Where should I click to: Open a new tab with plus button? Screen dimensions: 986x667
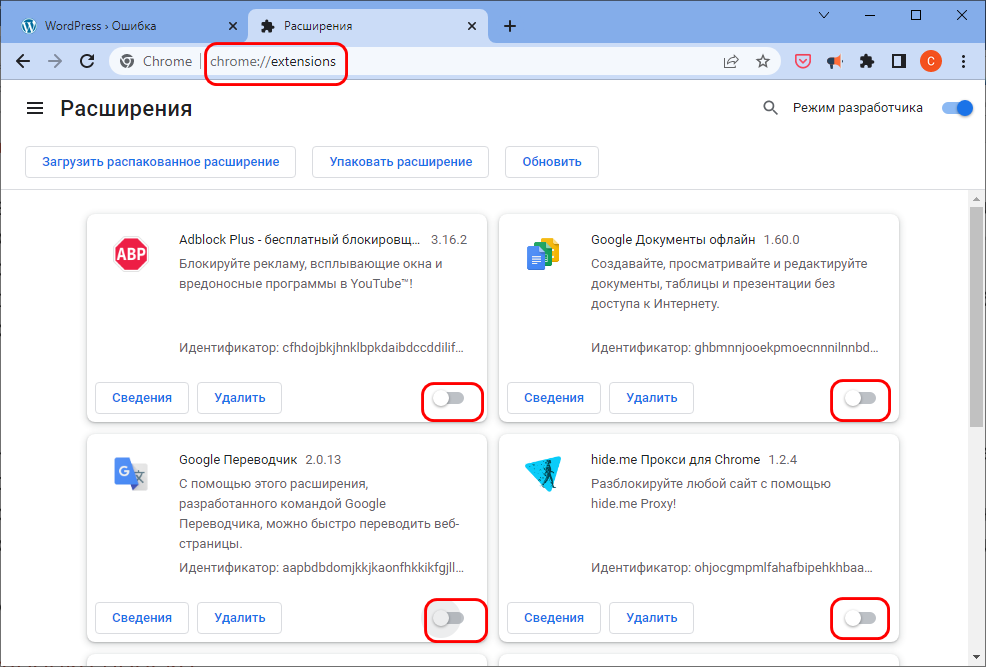(x=510, y=26)
